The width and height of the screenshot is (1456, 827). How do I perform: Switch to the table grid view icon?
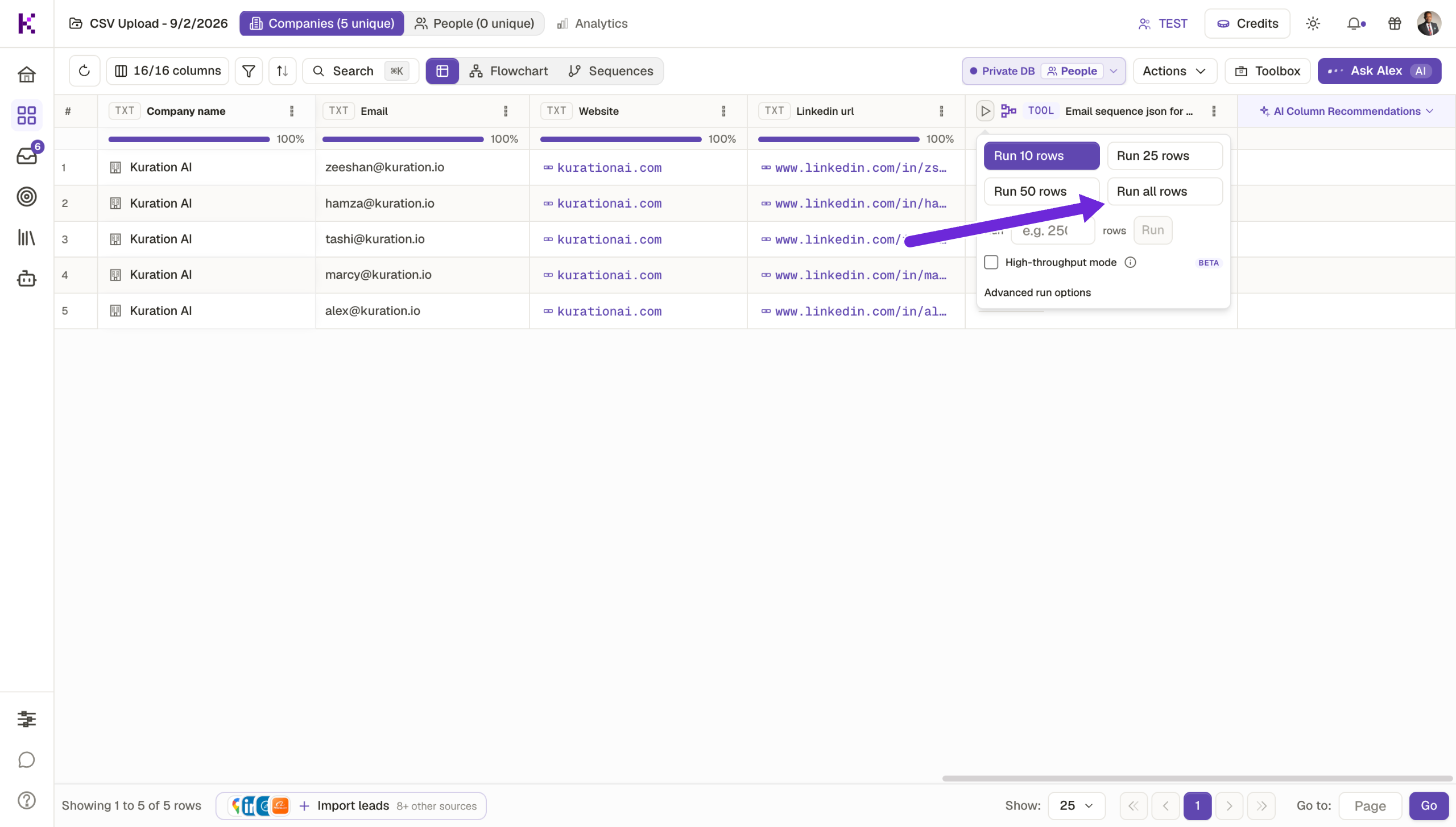pos(442,71)
